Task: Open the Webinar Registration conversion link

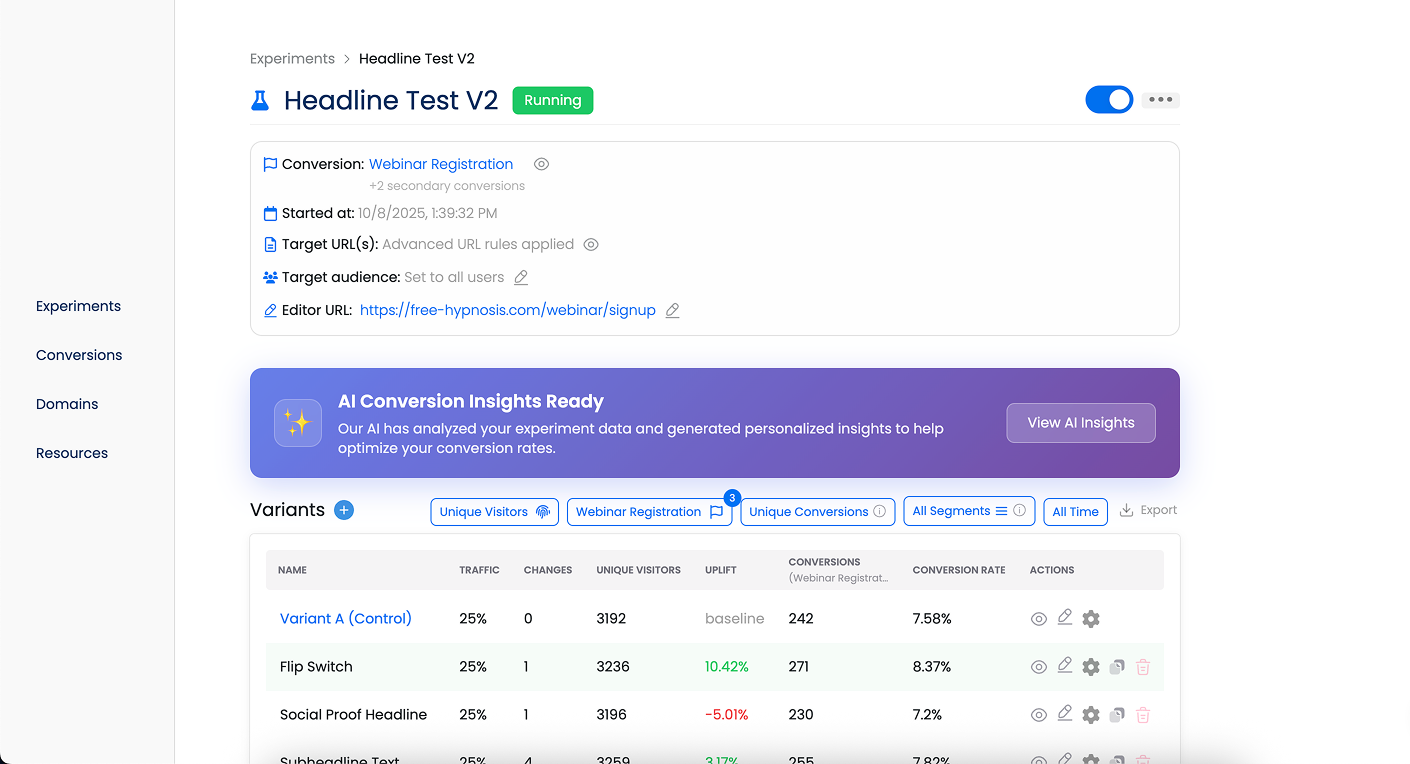Action: coord(440,163)
